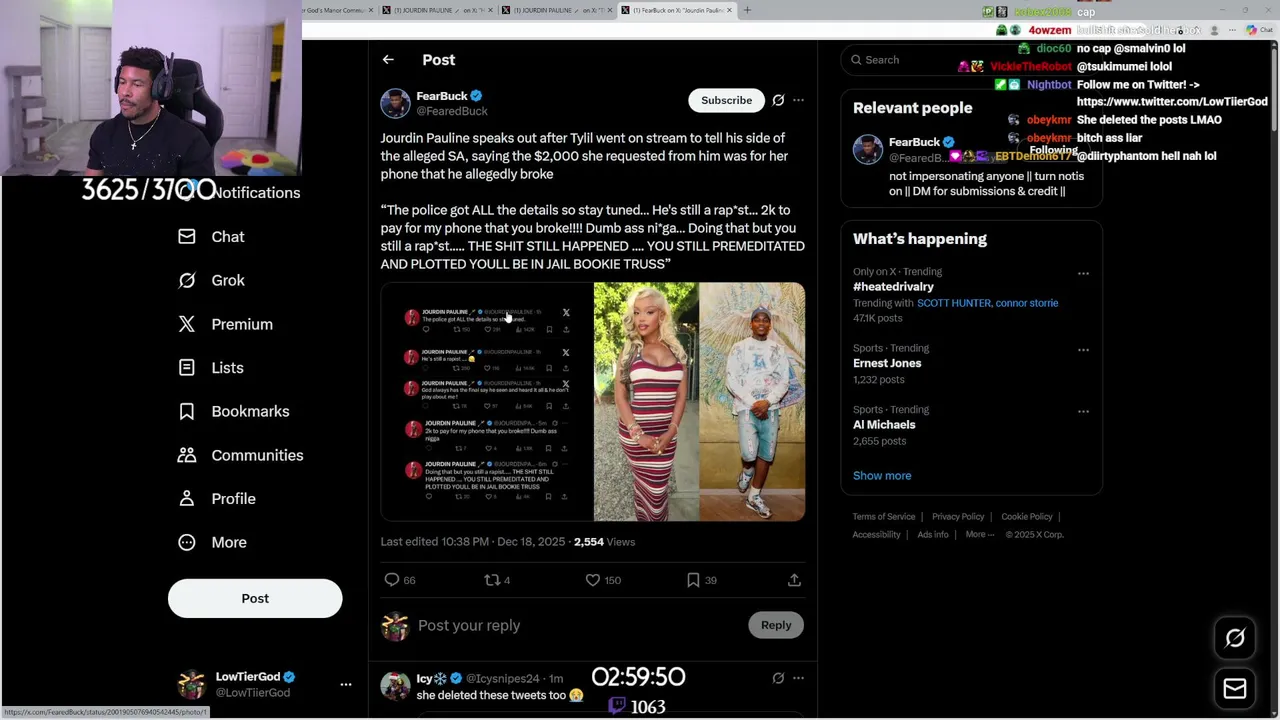Open Notifications in the sidebar
The image size is (1280, 720).
pyautogui.click(x=256, y=193)
